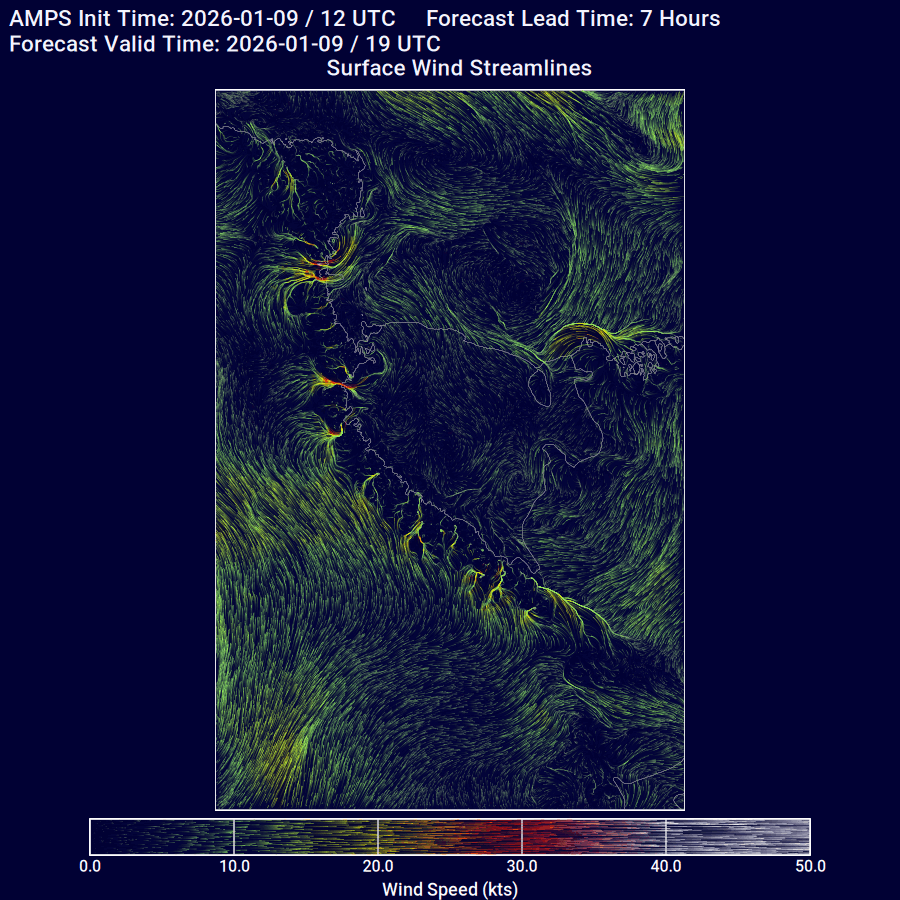Click the 40.0 colorbar tick label
Screen dimensions: 900x900
666,866
